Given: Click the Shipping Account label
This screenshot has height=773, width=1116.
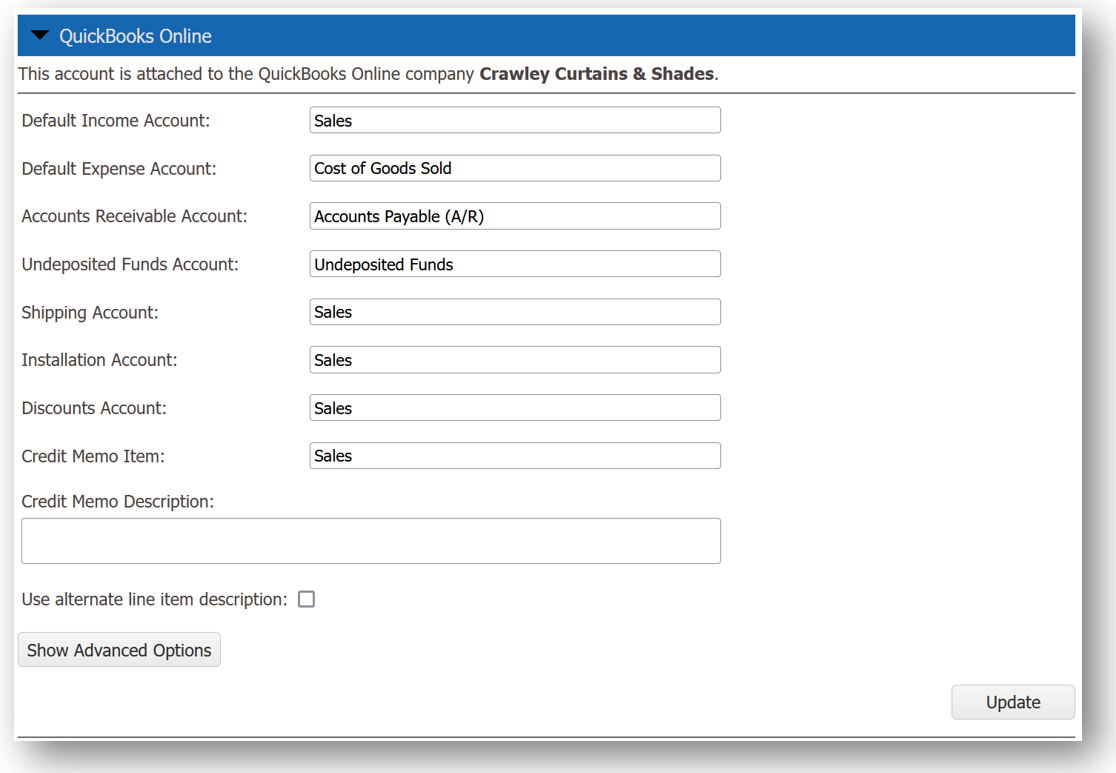Looking at the screenshot, I should coord(90,312).
